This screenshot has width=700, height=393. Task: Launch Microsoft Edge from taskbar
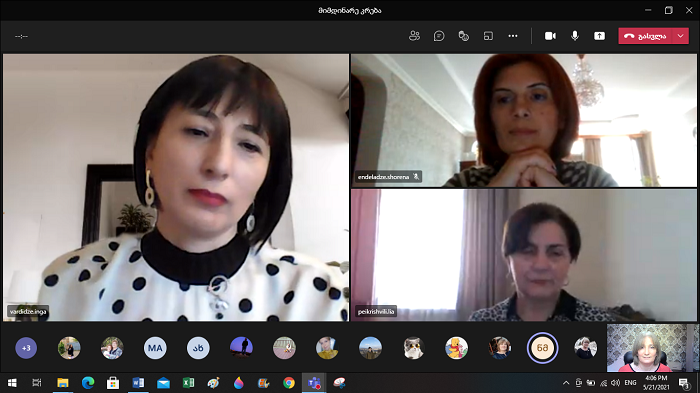(x=88, y=383)
